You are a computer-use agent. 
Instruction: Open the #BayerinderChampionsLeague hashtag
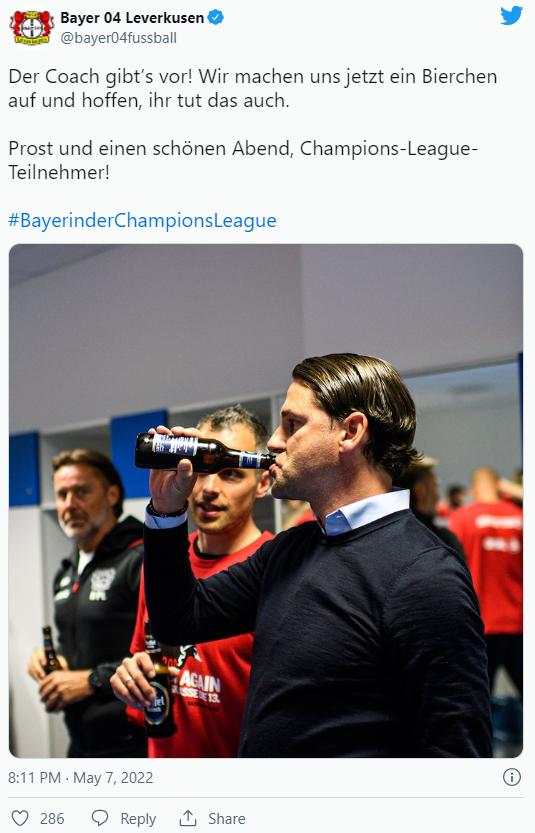(142, 220)
